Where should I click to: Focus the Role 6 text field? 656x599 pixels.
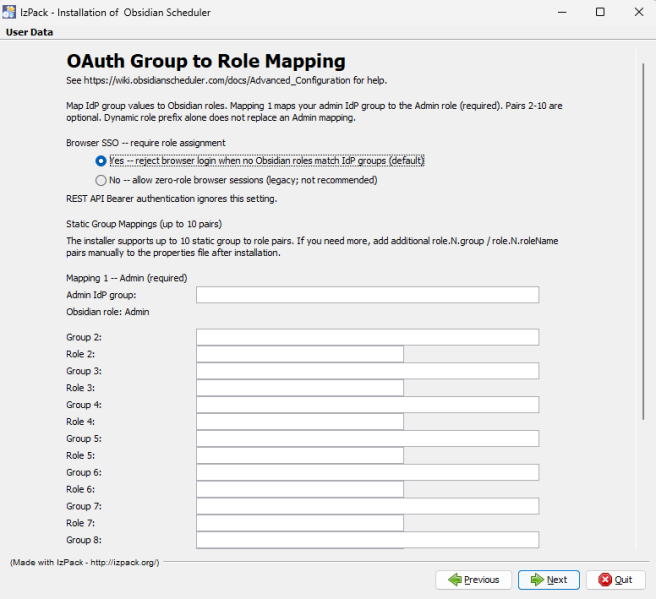(x=300, y=489)
